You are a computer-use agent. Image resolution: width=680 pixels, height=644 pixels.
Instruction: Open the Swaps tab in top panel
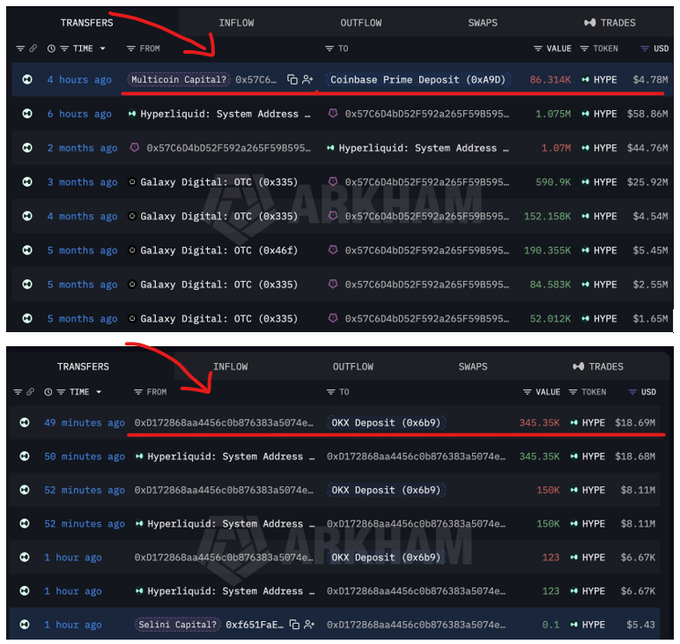pyautogui.click(x=483, y=23)
